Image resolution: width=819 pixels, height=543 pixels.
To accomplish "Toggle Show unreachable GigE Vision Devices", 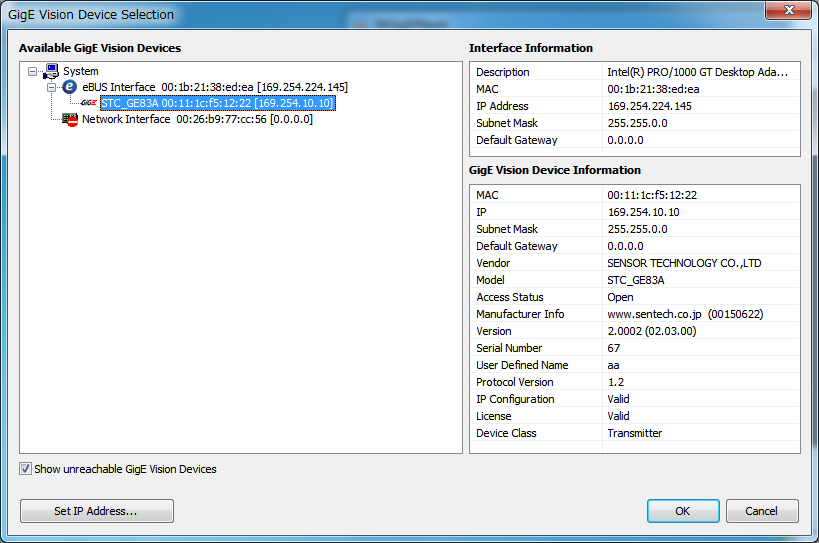I will point(25,469).
